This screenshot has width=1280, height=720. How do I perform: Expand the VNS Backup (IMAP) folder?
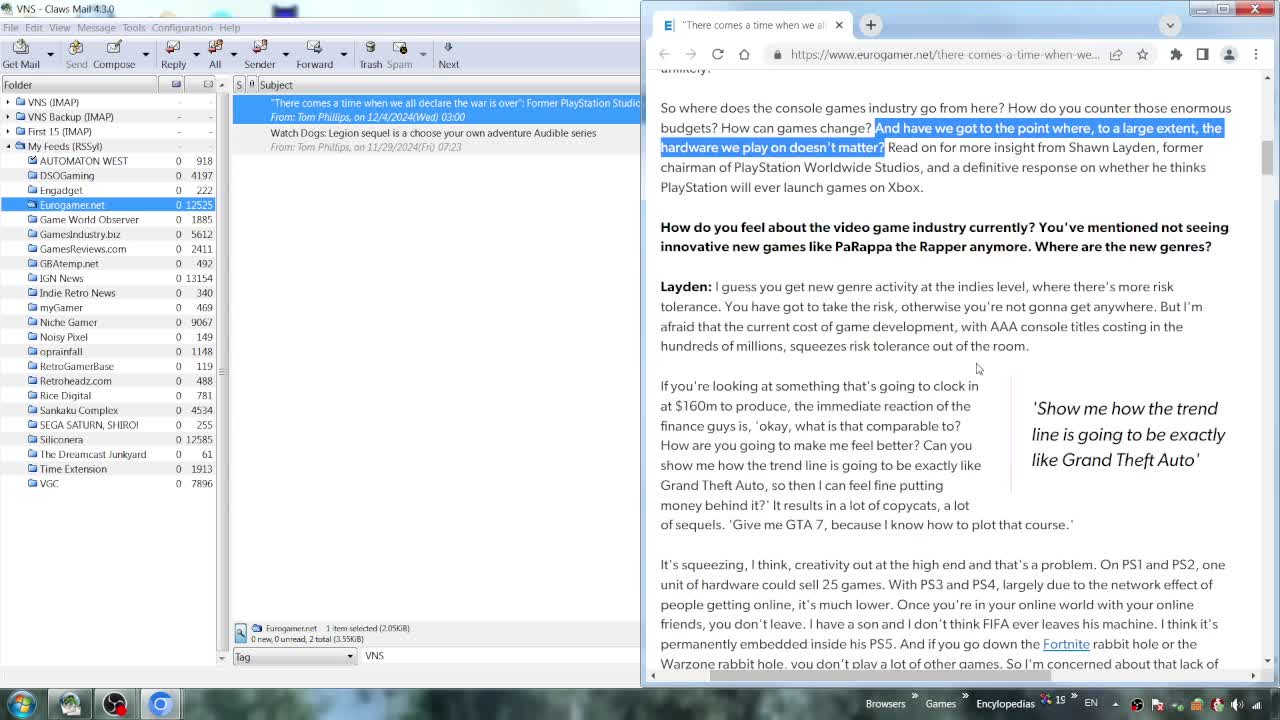tap(8, 117)
